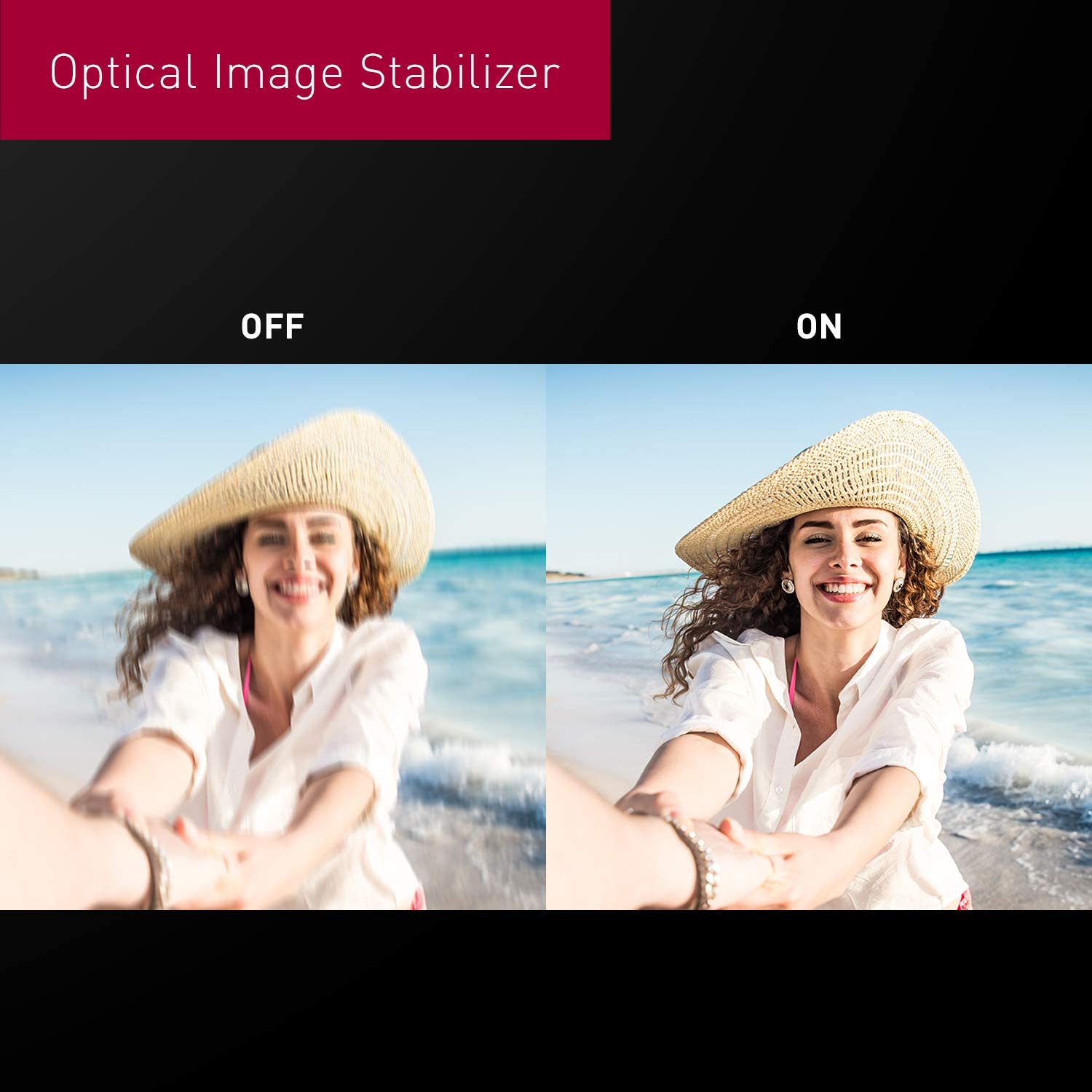Click the Optical Image Stabilizer heading text

(304, 73)
